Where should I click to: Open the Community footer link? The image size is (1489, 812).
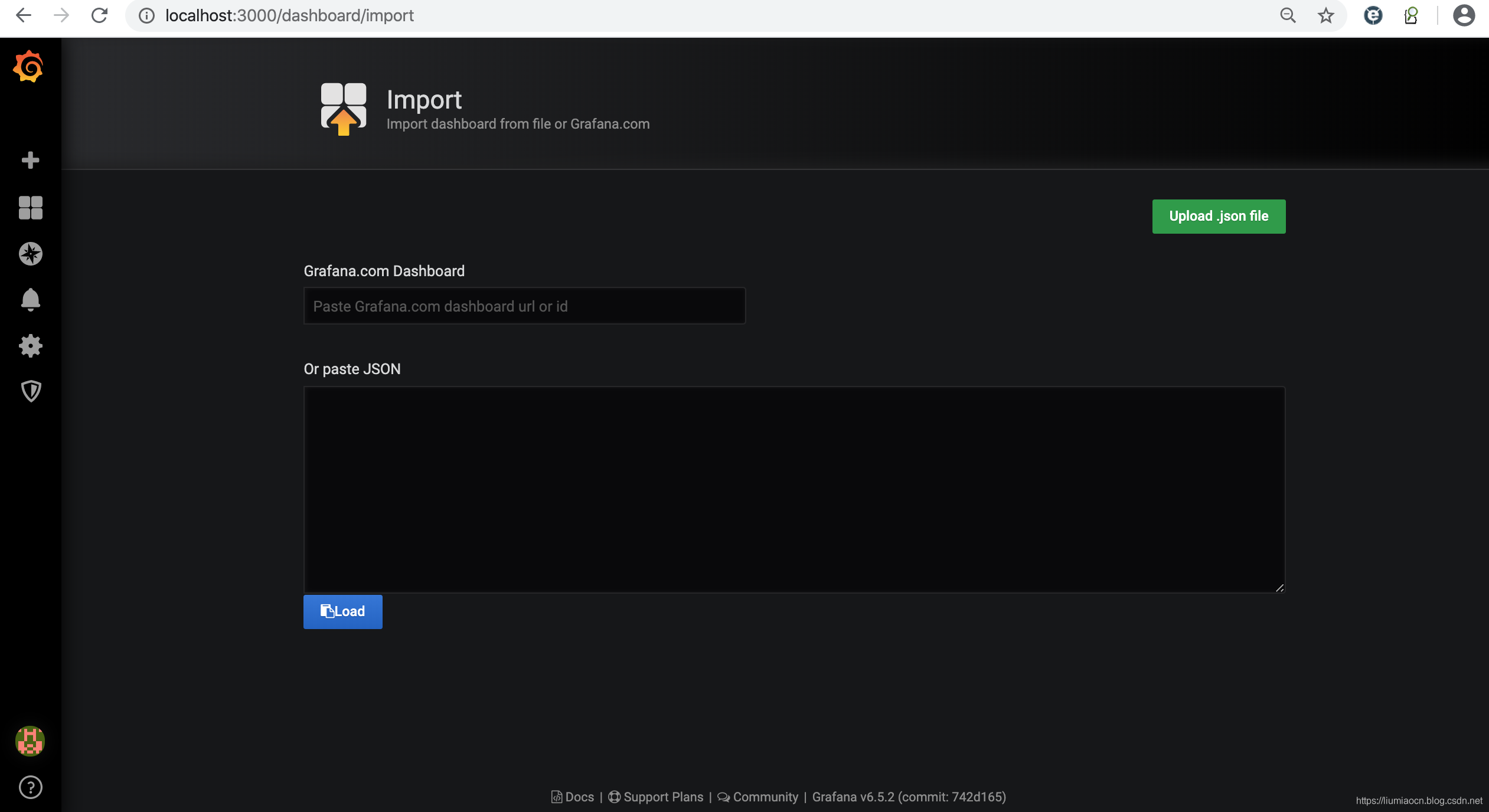[758, 797]
